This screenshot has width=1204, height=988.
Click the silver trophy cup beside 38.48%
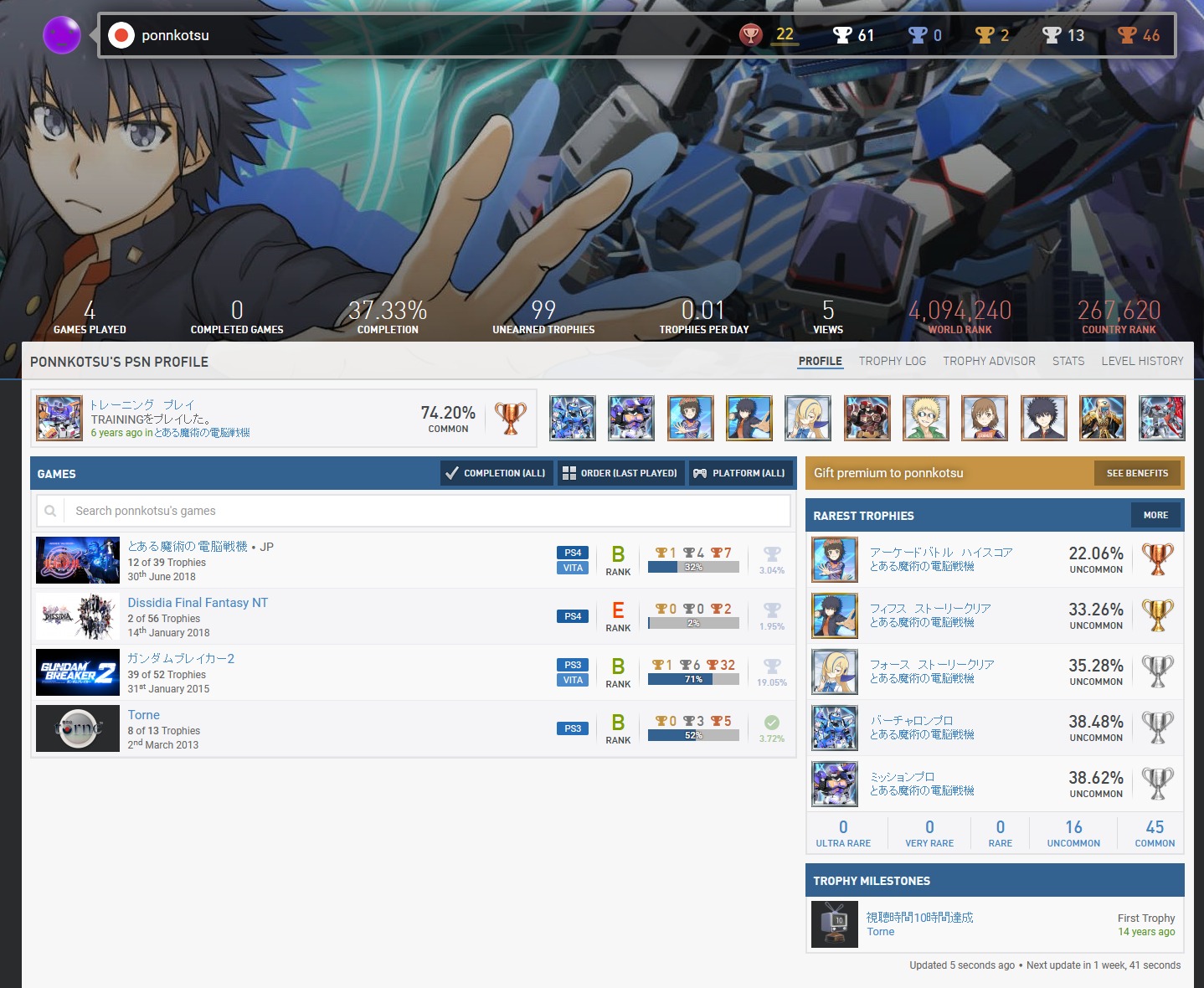point(1158,728)
